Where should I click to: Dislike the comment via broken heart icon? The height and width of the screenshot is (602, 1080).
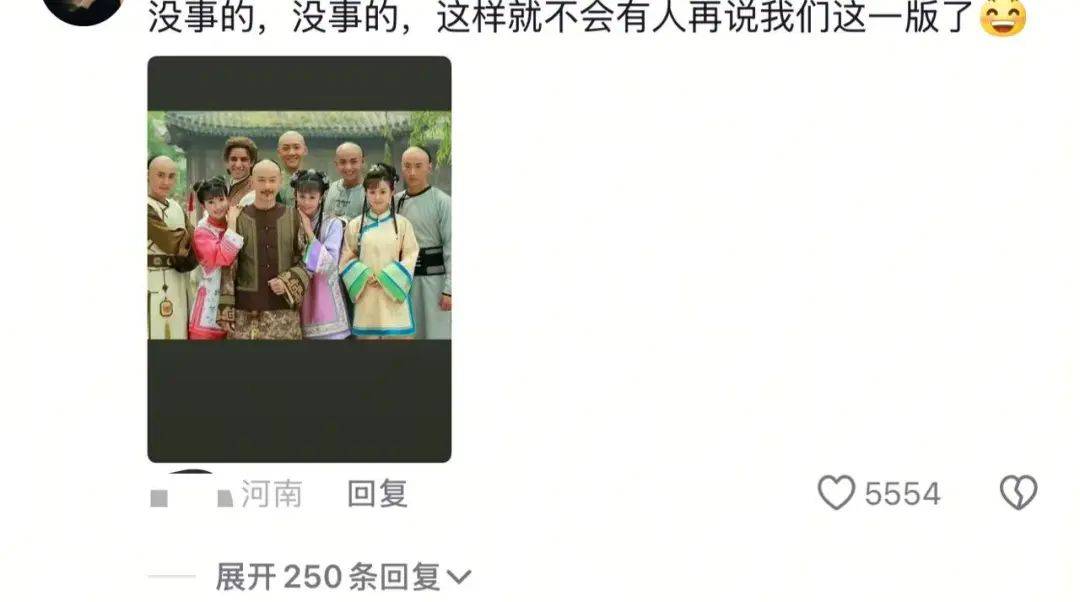coord(1018,492)
